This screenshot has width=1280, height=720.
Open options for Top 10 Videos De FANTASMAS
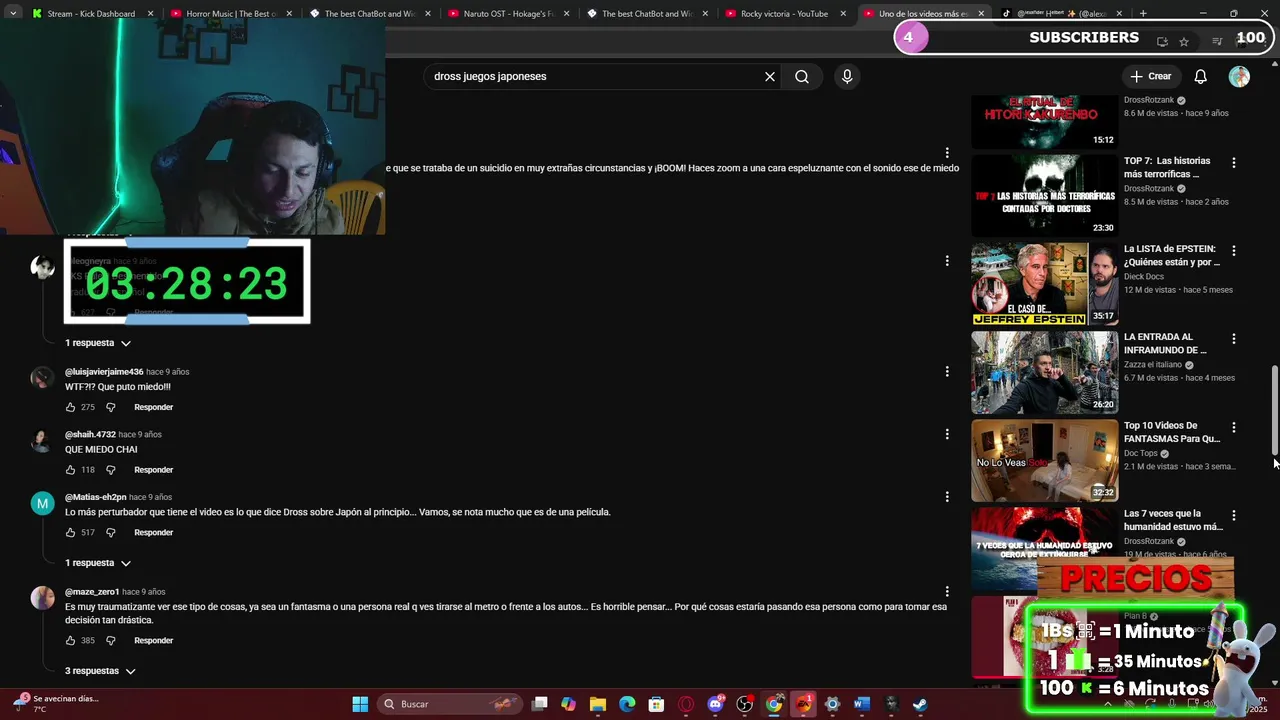tap(1233, 427)
